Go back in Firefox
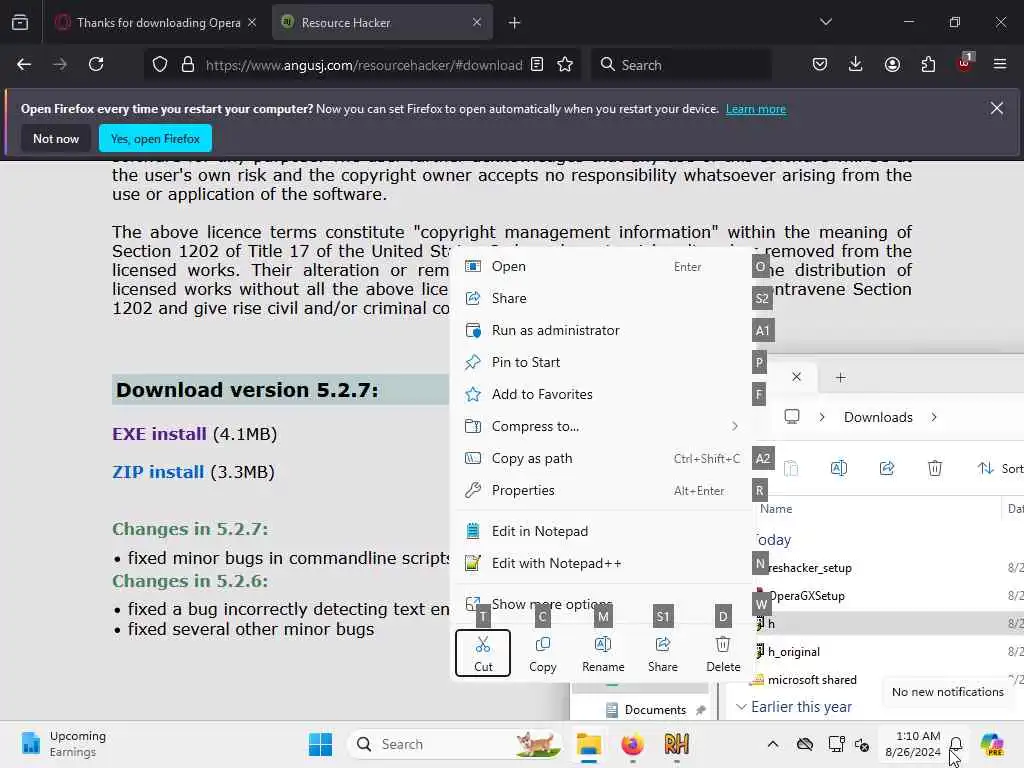 24,65
